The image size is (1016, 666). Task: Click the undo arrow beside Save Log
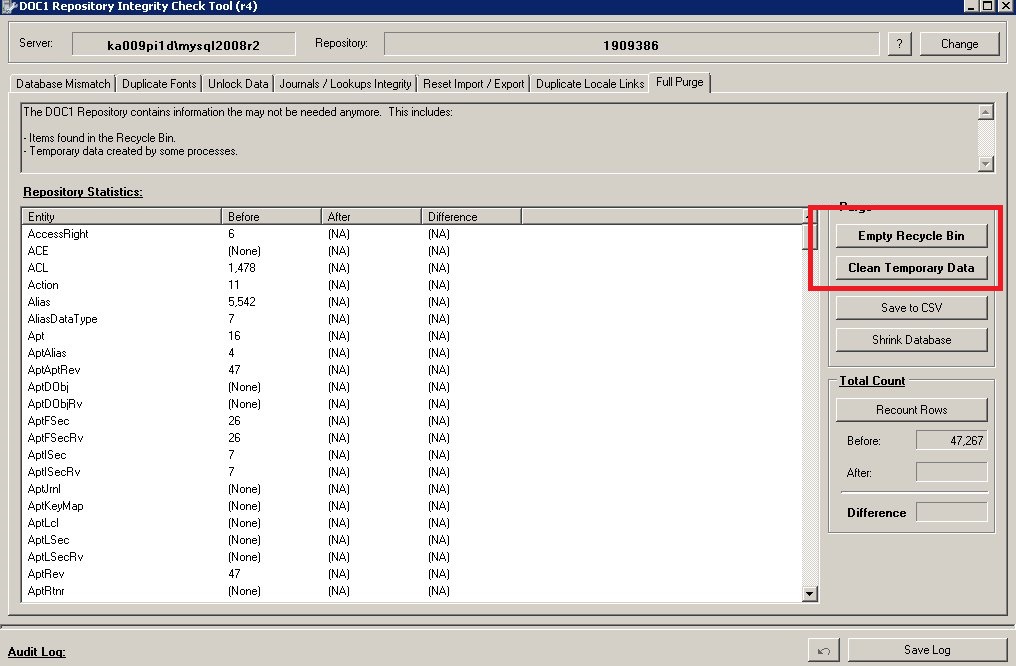click(822, 649)
